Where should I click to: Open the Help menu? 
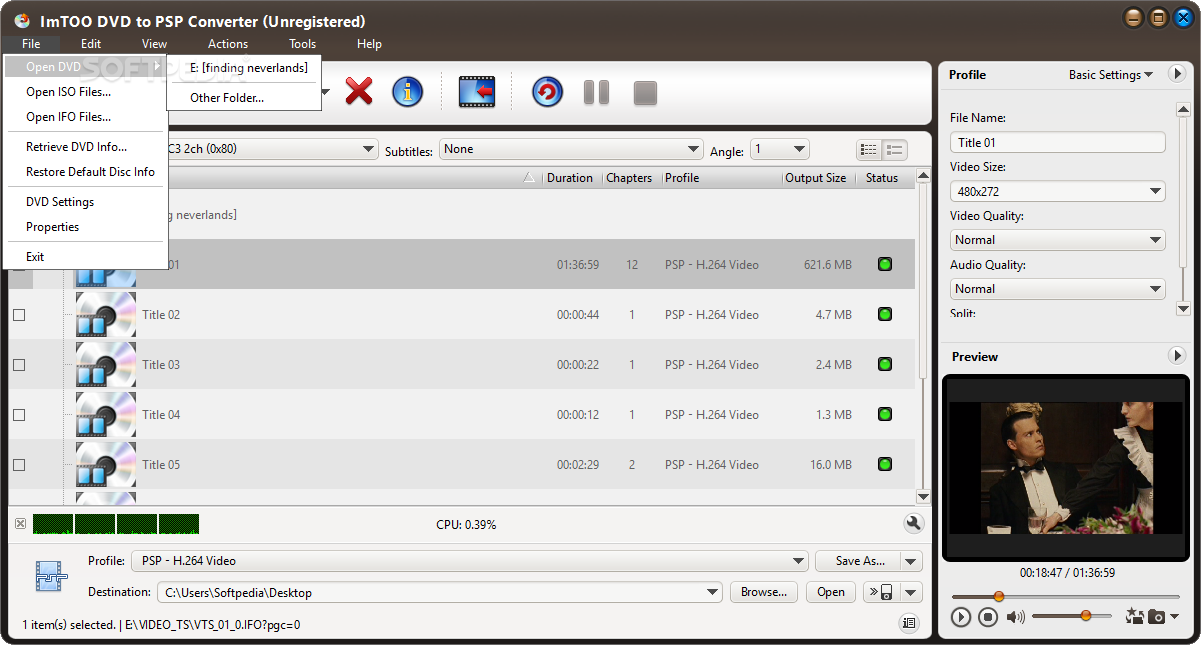point(369,44)
